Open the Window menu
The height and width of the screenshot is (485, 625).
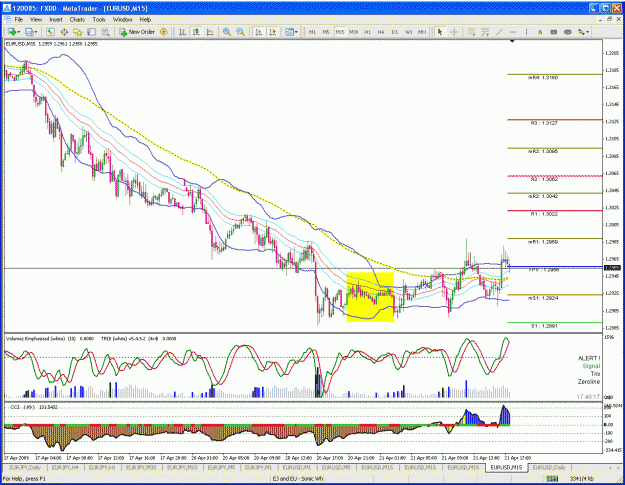pos(122,19)
